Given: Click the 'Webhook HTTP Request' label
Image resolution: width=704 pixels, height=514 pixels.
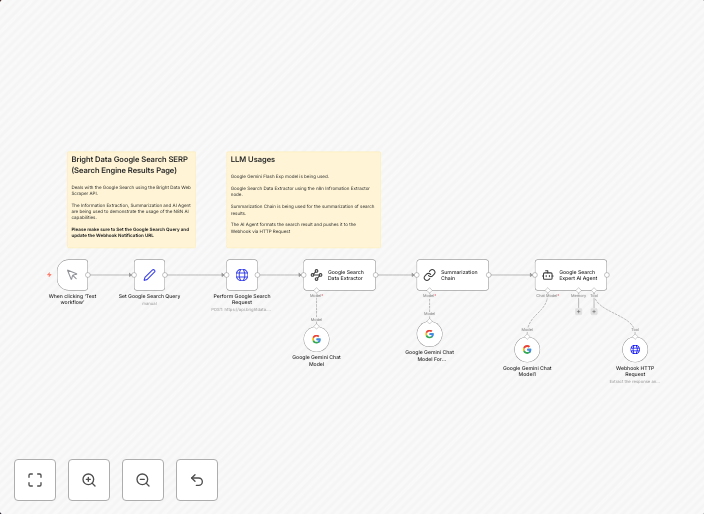Looking at the screenshot, I should [635, 371].
